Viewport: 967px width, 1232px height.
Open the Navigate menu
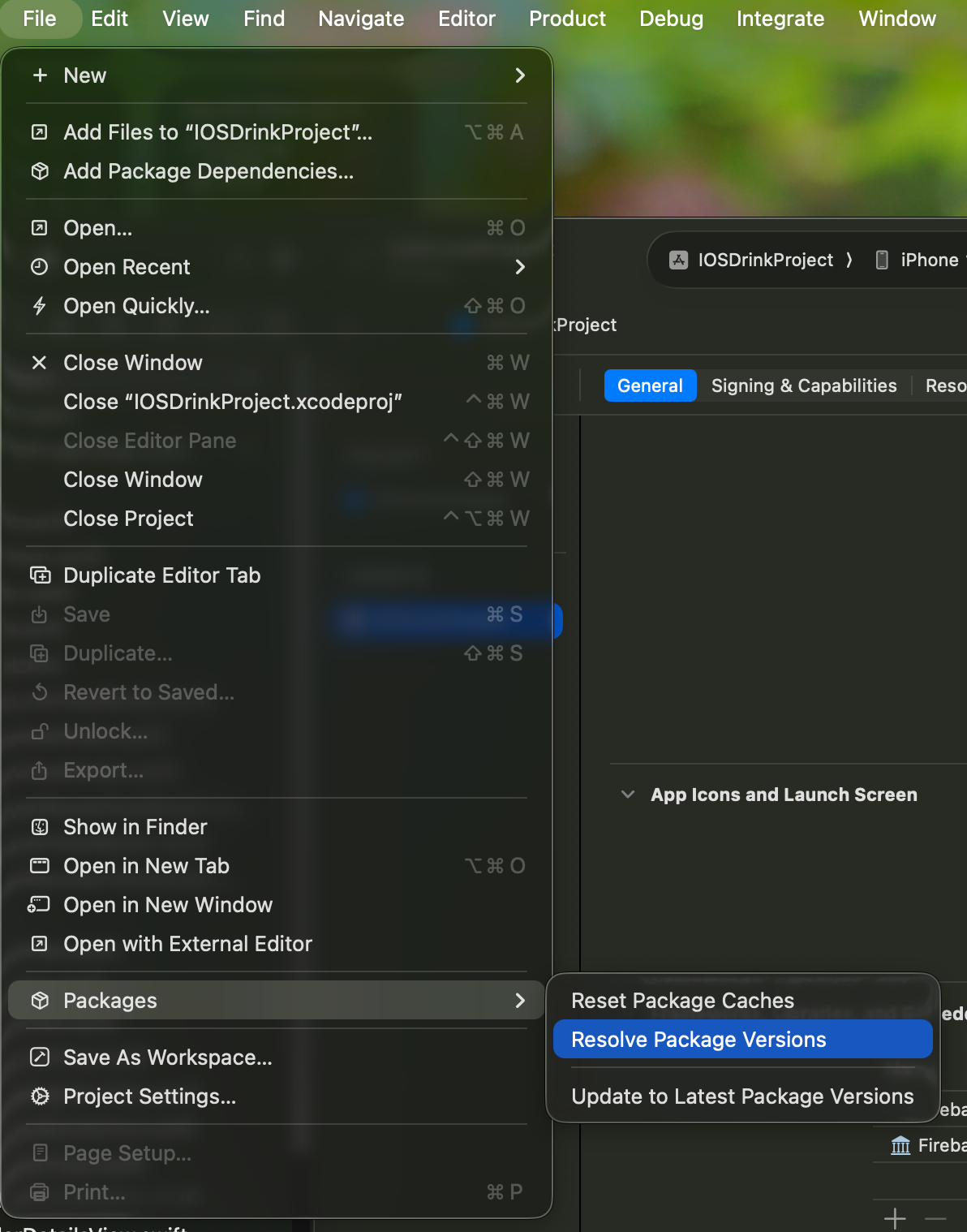click(361, 19)
